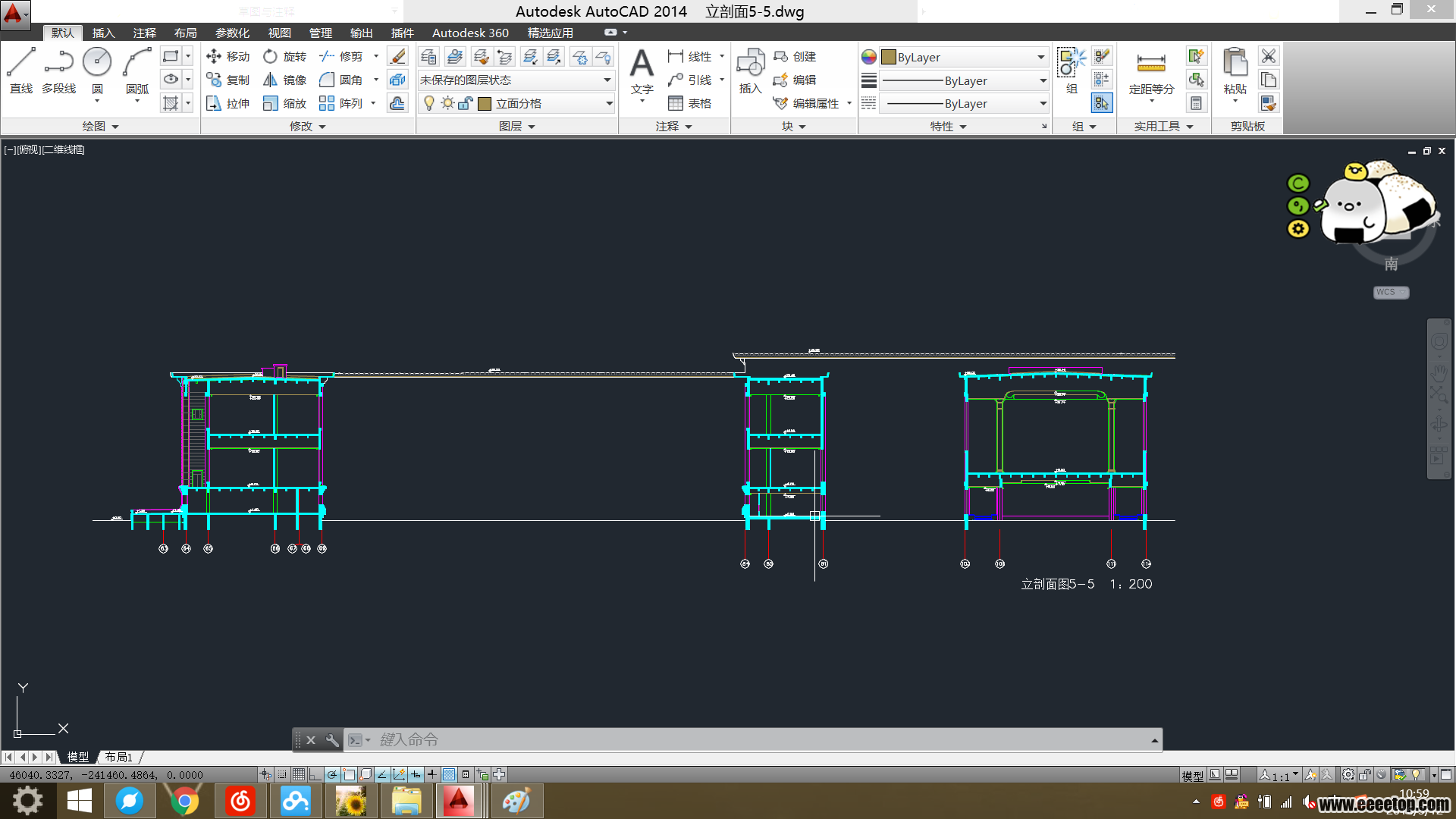
Task: Click the 粘贴 (Paste) clipboard tool
Action: pos(1235,71)
